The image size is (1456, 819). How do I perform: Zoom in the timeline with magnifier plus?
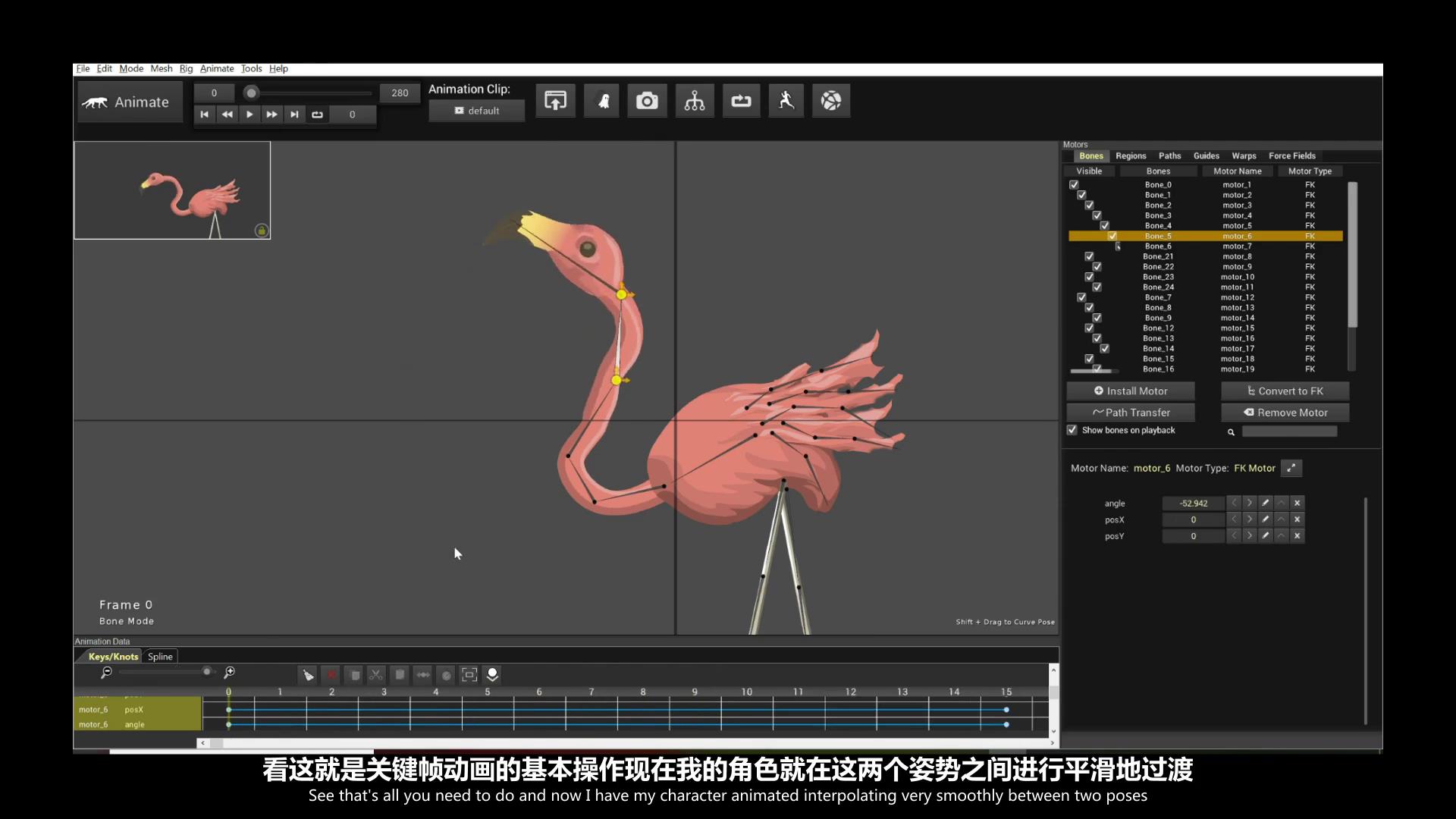tap(230, 673)
